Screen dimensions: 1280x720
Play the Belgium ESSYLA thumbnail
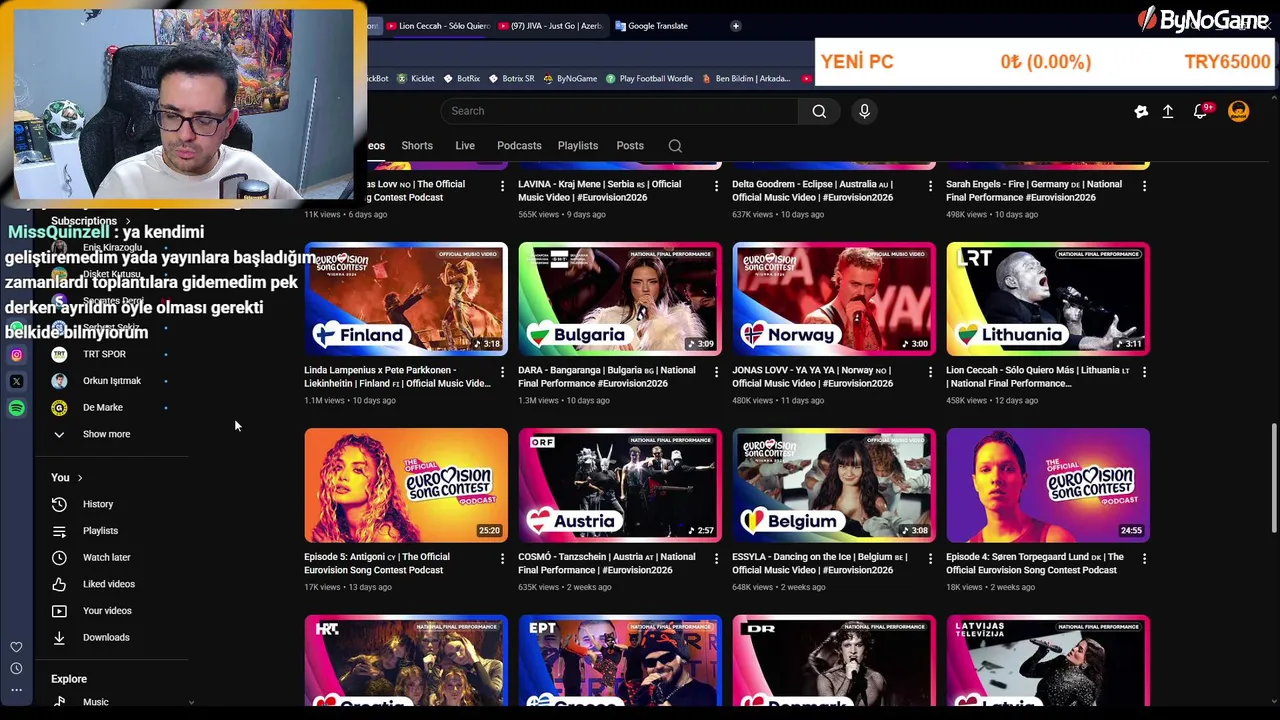pos(834,485)
